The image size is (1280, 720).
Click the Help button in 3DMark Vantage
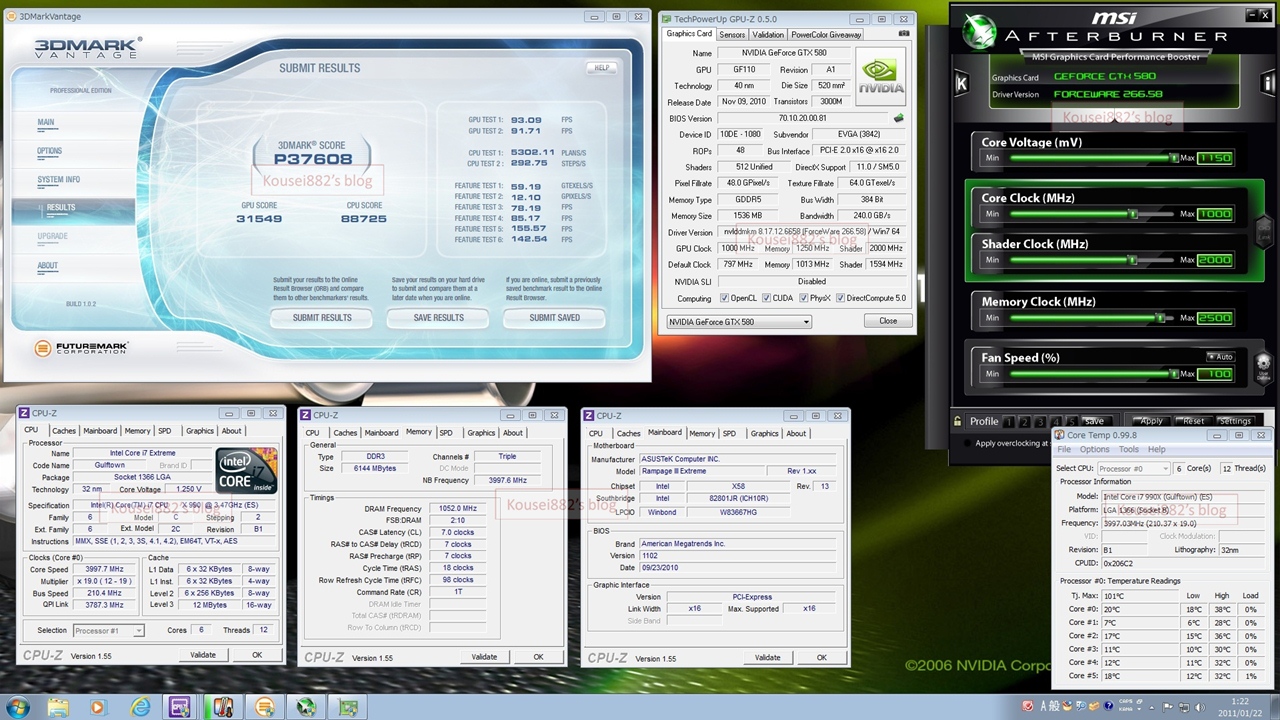pos(601,68)
